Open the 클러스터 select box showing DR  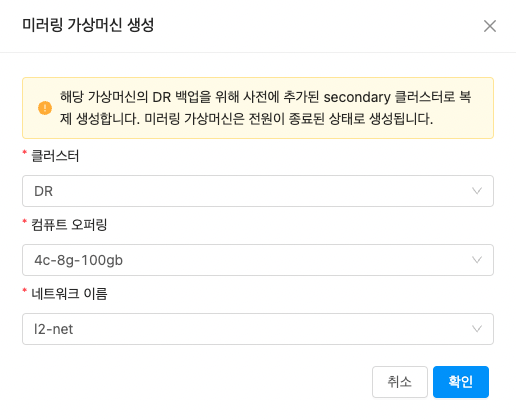click(x=258, y=191)
